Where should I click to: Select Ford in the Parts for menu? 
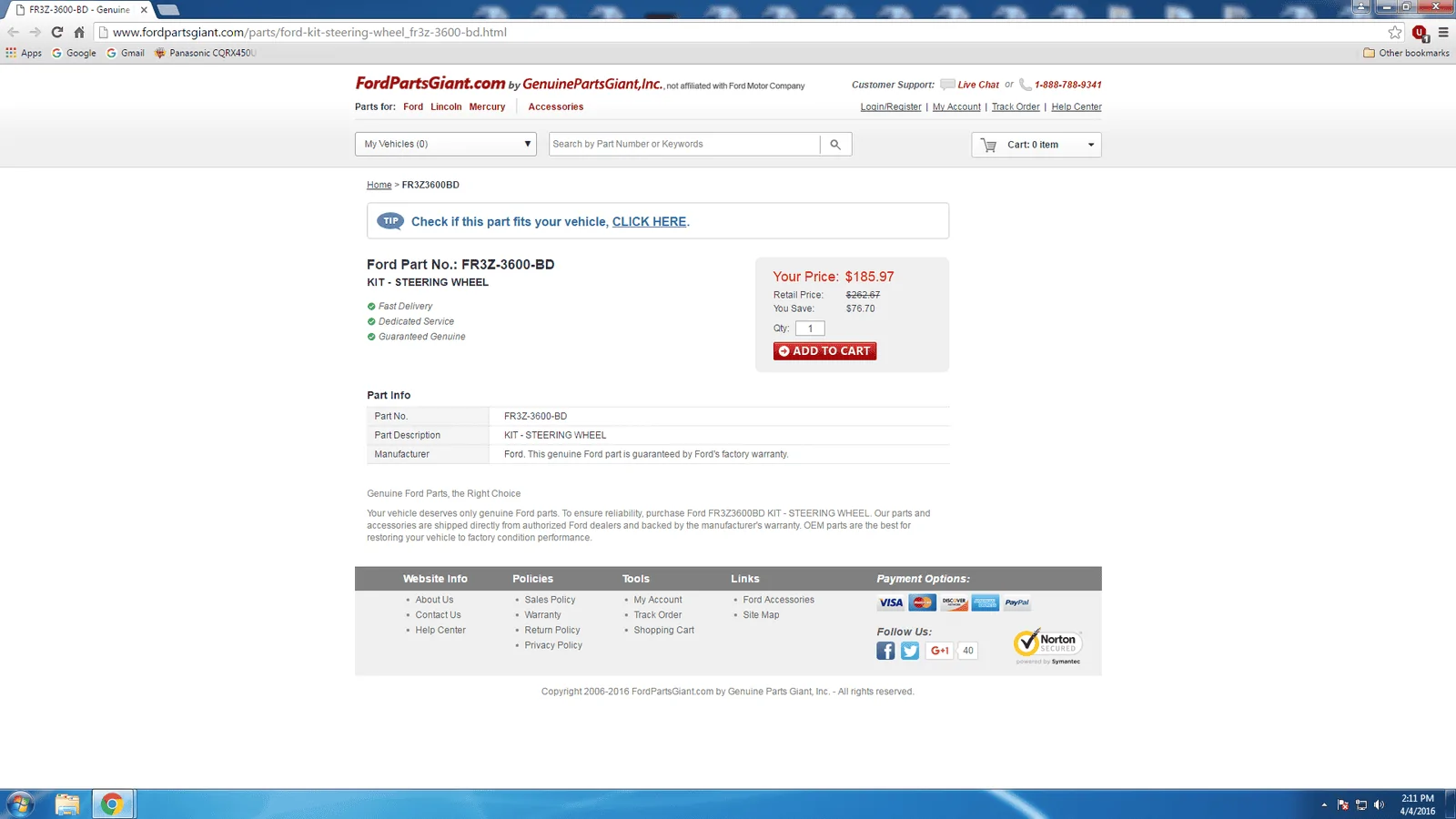[x=413, y=106]
